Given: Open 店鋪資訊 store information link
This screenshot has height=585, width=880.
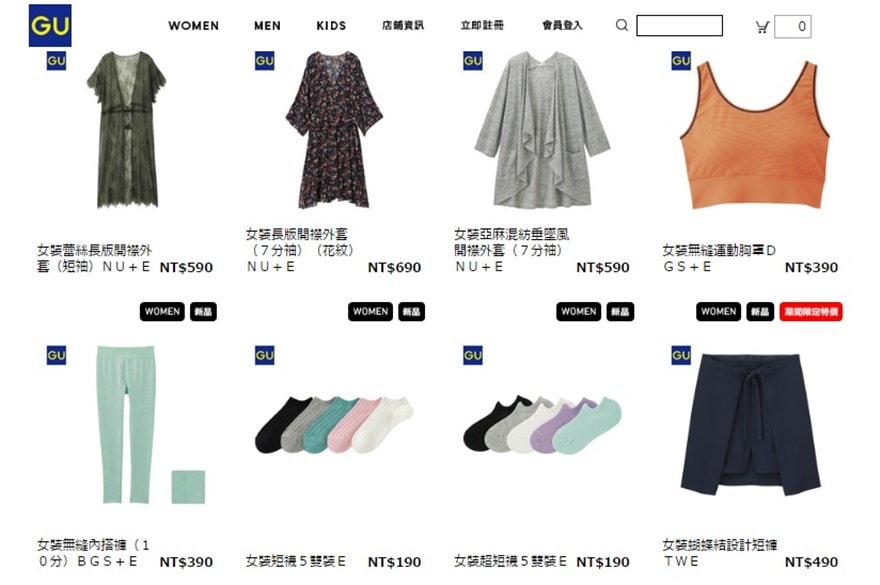Looking at the screenshot, I should pyautogui.click(x=403, y=25).
